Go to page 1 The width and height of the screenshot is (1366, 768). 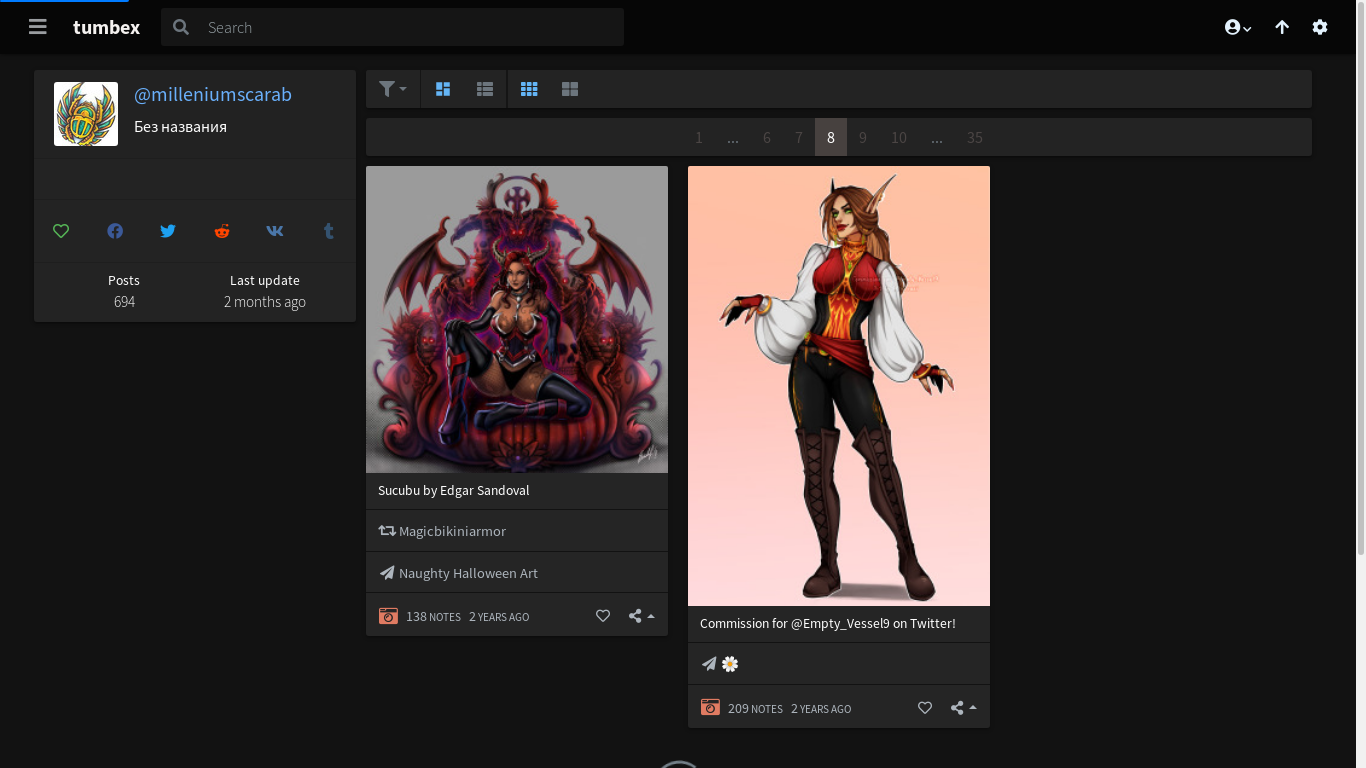tap(699, 137)
